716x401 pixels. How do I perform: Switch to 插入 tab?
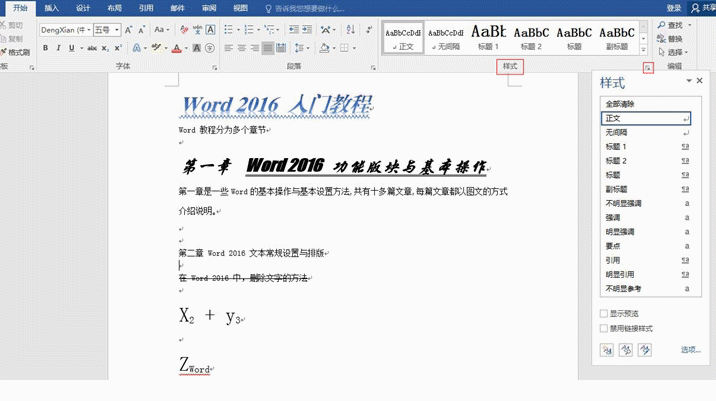click(x=52, y=8)
